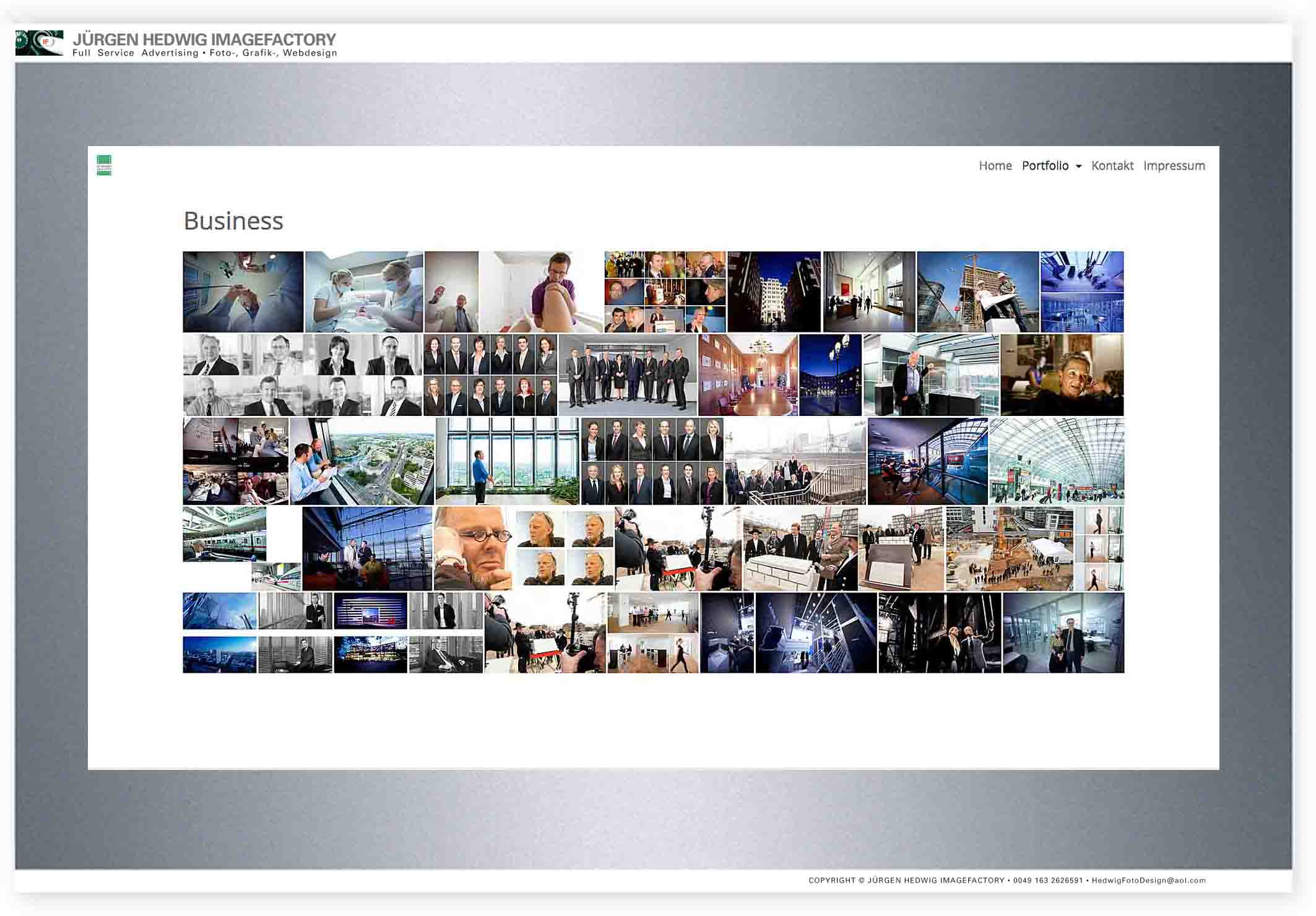This screenshot has height=916, width=1316.
Task: Click the Jürgen Hedwig Imagefactory title
Action: click(x=204, y=40)
